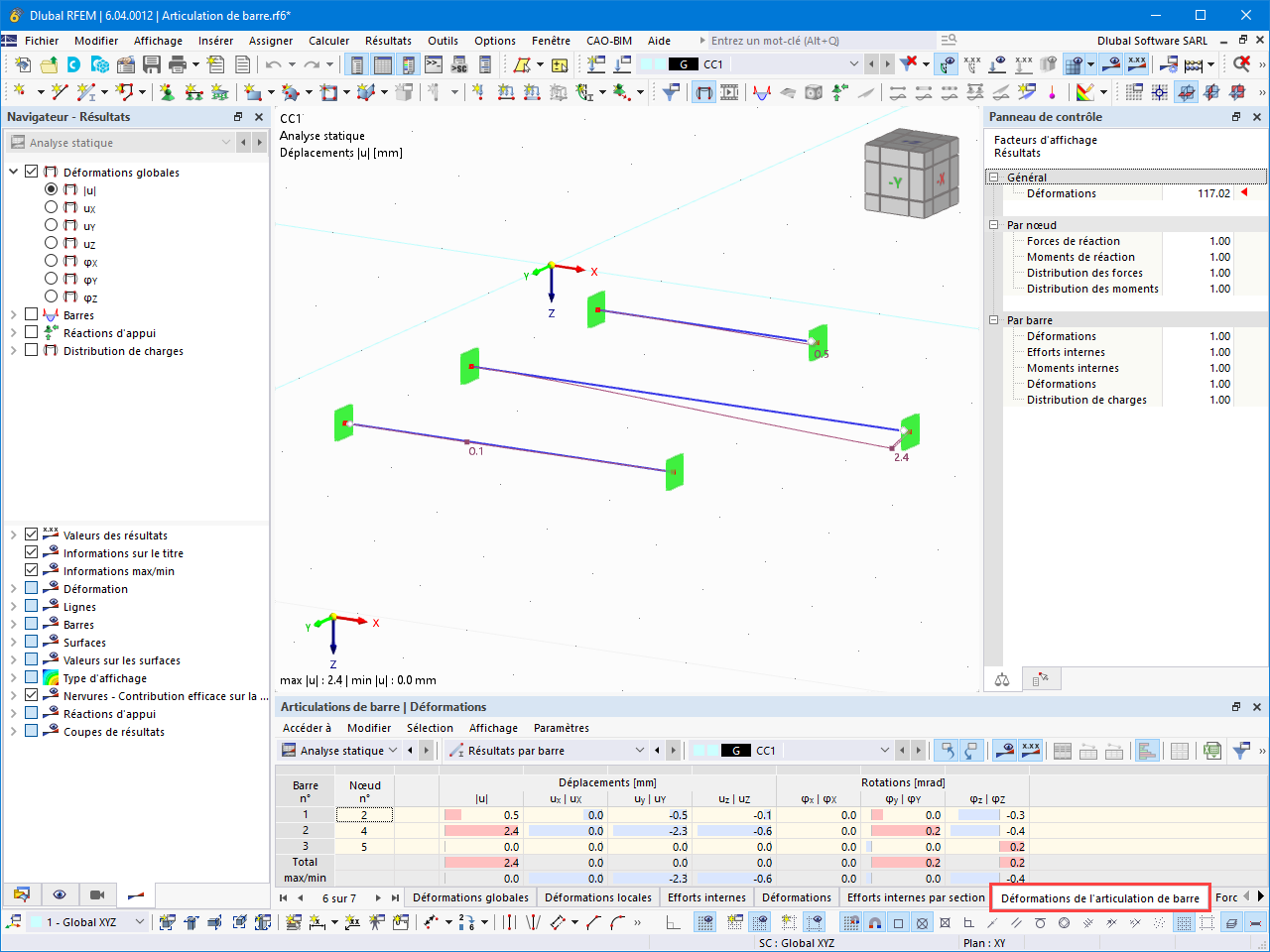The height and width of the screenshot is (952, 1270).
Task: Select the |u| deformation radio button
Action: click(52, 189)
